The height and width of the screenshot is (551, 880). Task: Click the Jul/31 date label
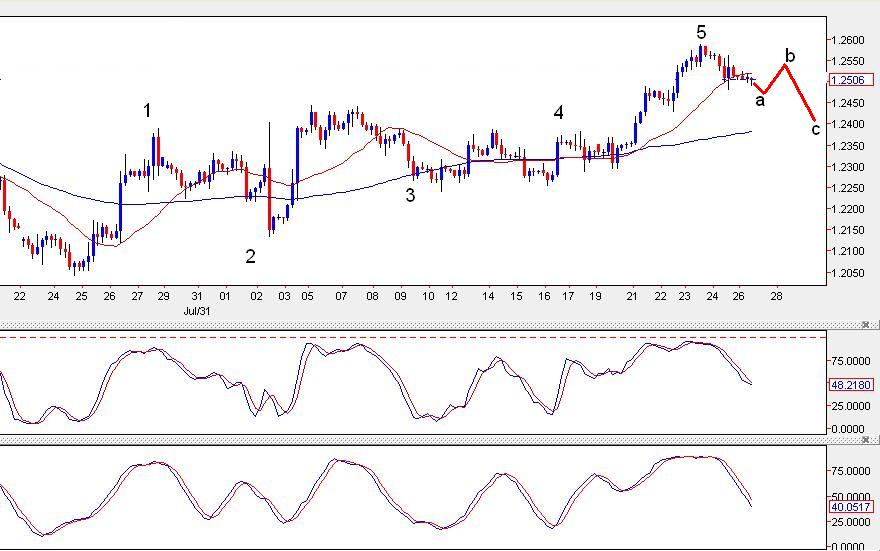click(x=197, y=310)
